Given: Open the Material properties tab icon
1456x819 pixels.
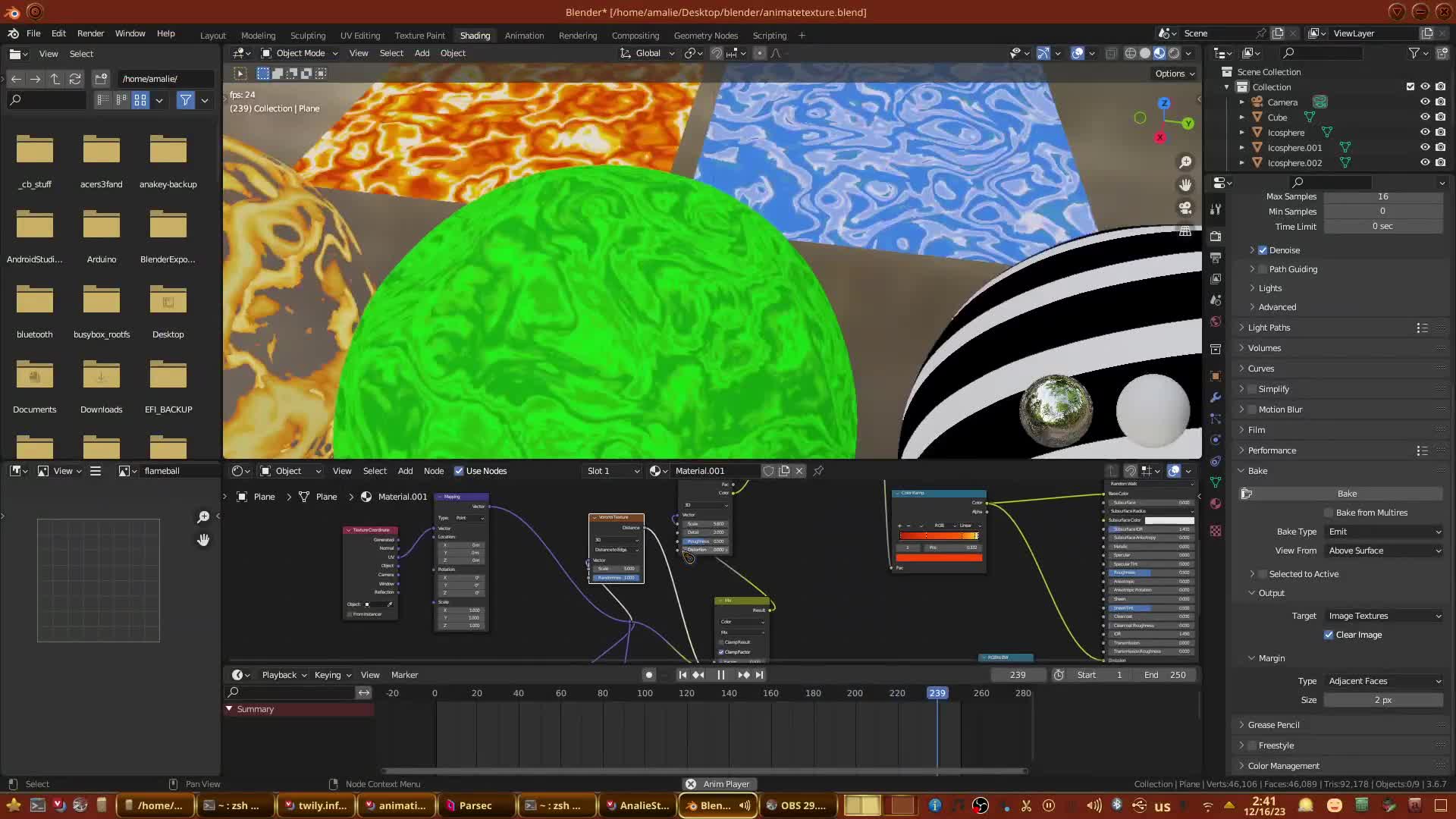Looking at the screenshot, I should (1216, 504).
